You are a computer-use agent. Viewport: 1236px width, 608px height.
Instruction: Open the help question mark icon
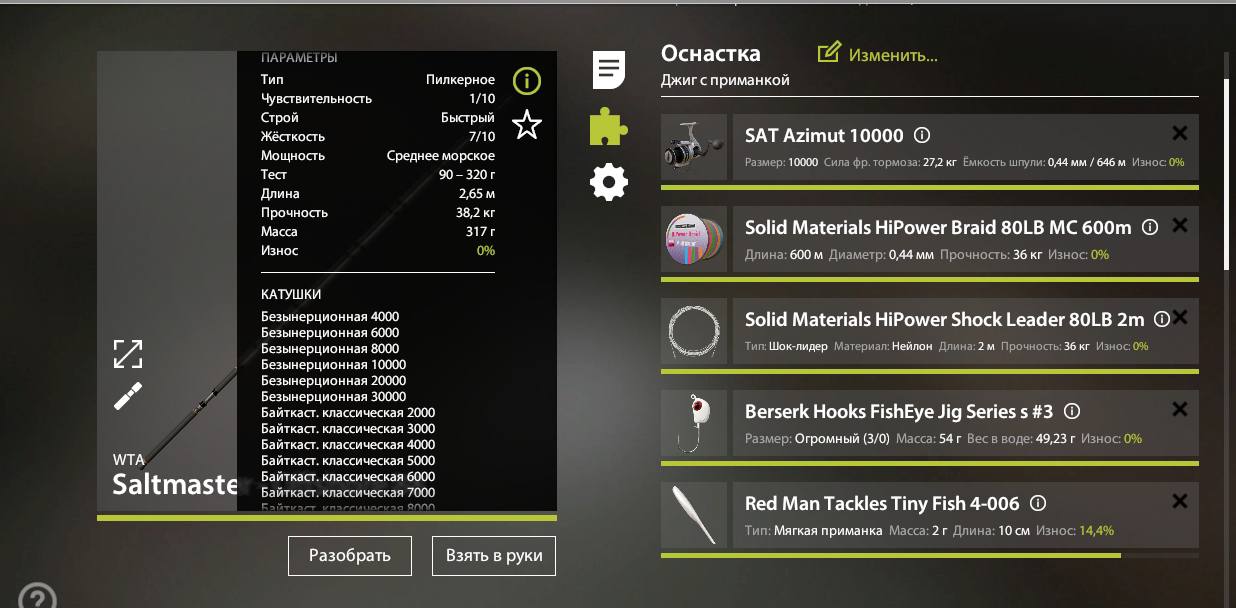[37, 597]
